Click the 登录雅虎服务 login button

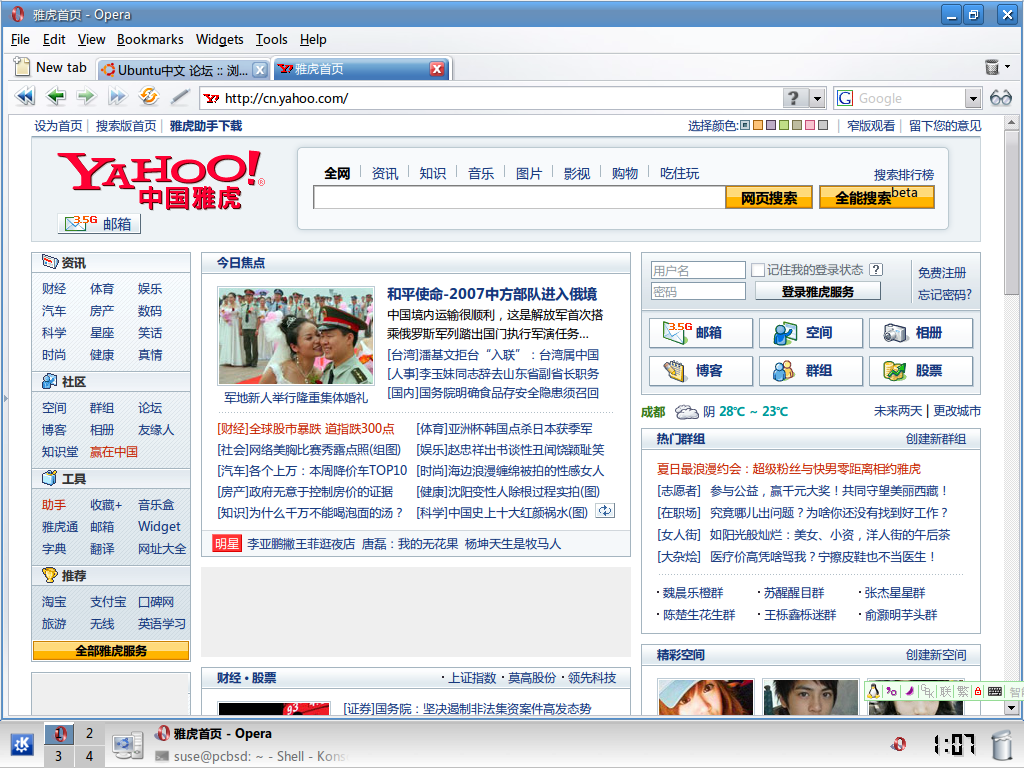(x=818, y=291)
